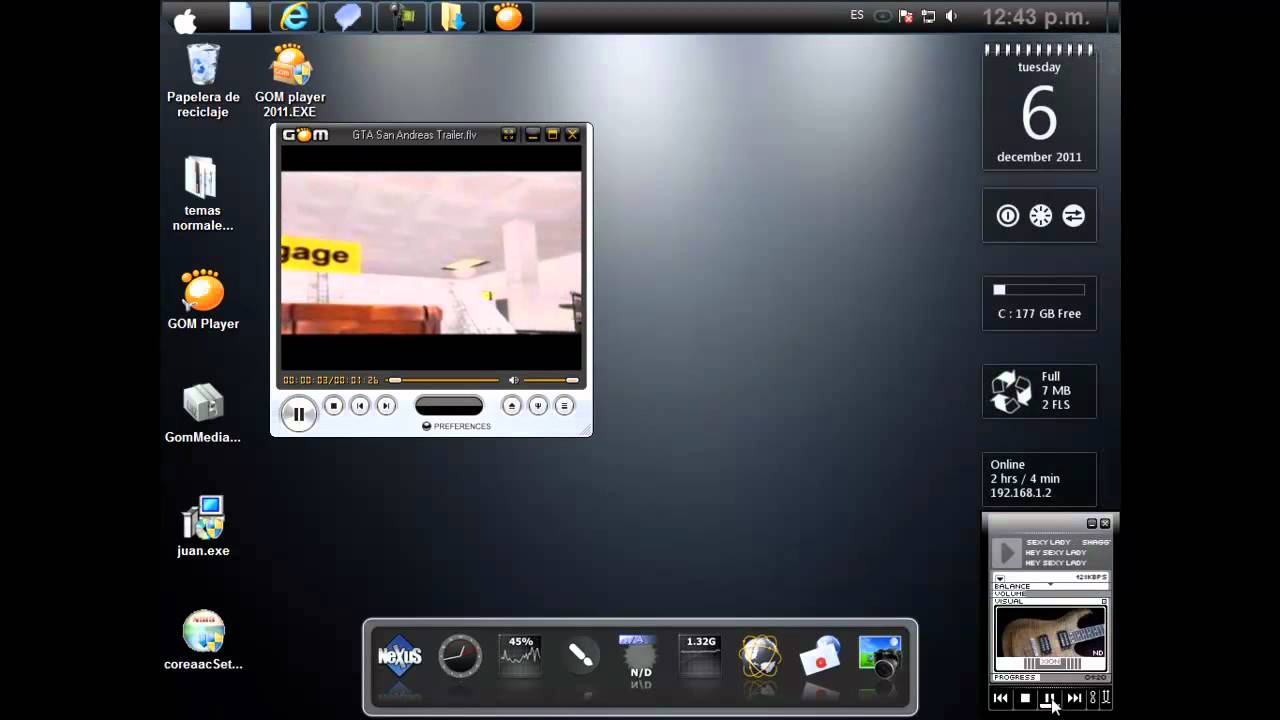Click the C: 177 GB Free drive widget
This screenshot has width=1280, height=720.
[1039, 303]
